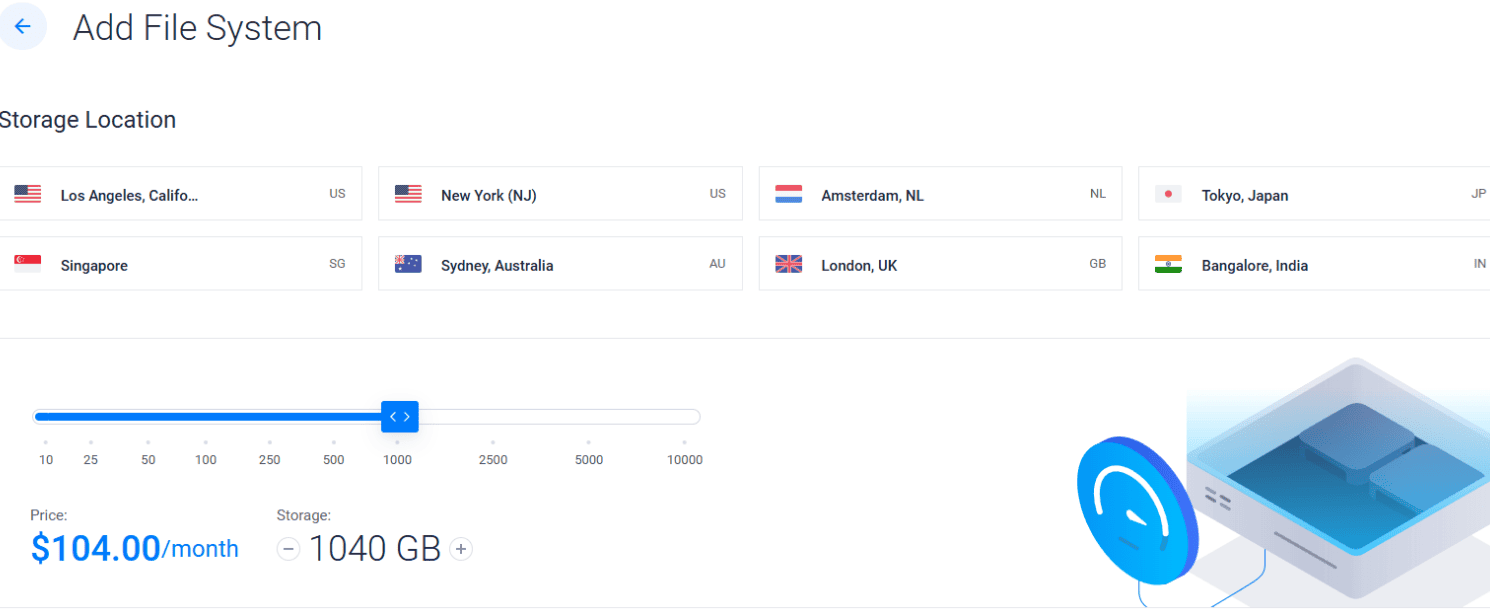Click the Netherlands flag icon
The width and height of the screenshot is (1490, 614).
789,194
